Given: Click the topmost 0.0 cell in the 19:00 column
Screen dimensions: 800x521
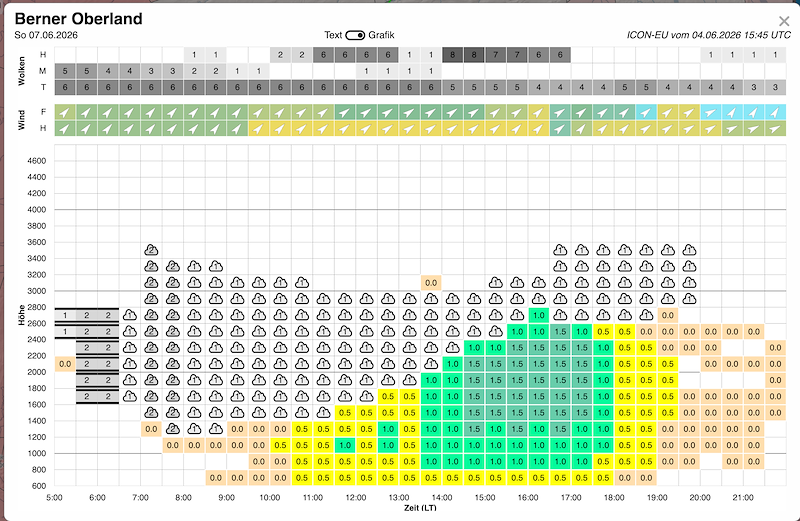Looking at the screenshot, I should (x=668, y=315).
